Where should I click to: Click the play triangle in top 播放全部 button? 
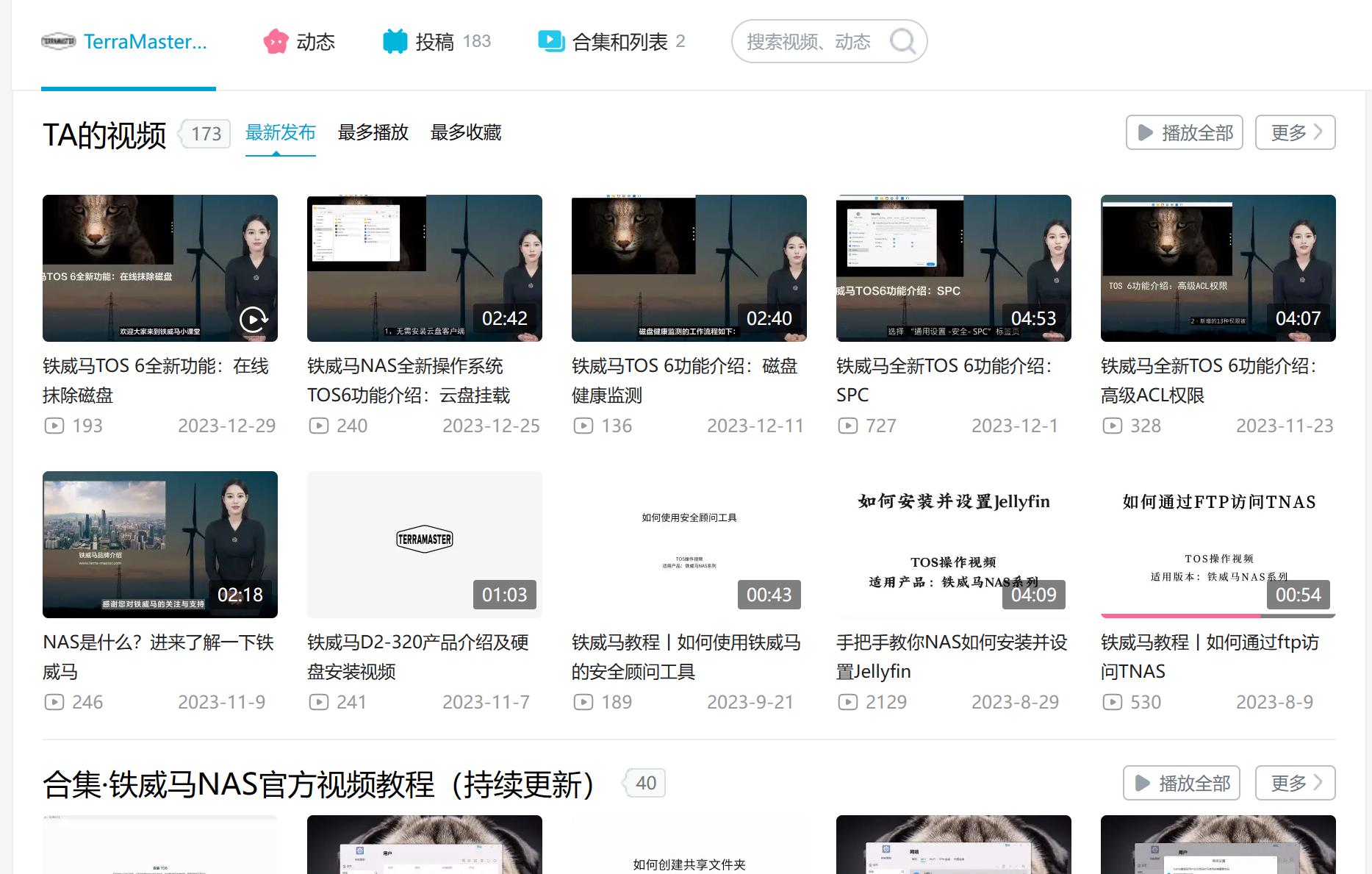pyautogui.click(x=1146, y=133)
